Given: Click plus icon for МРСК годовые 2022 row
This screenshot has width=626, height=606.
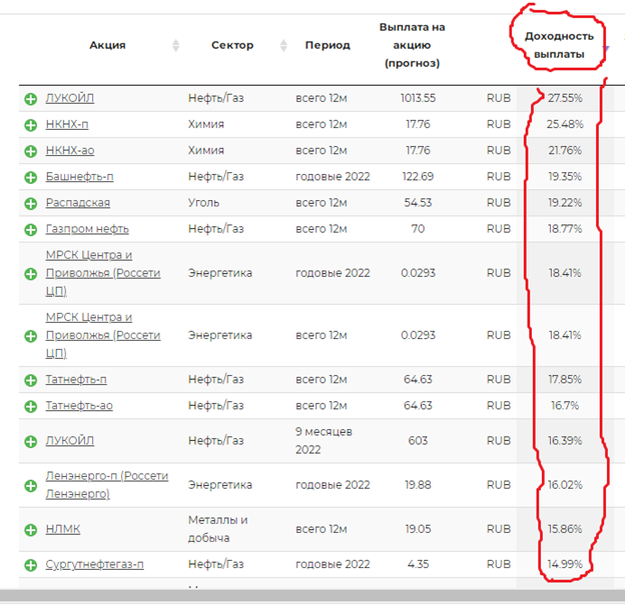Looking at the screenshot, I should 31,274.
